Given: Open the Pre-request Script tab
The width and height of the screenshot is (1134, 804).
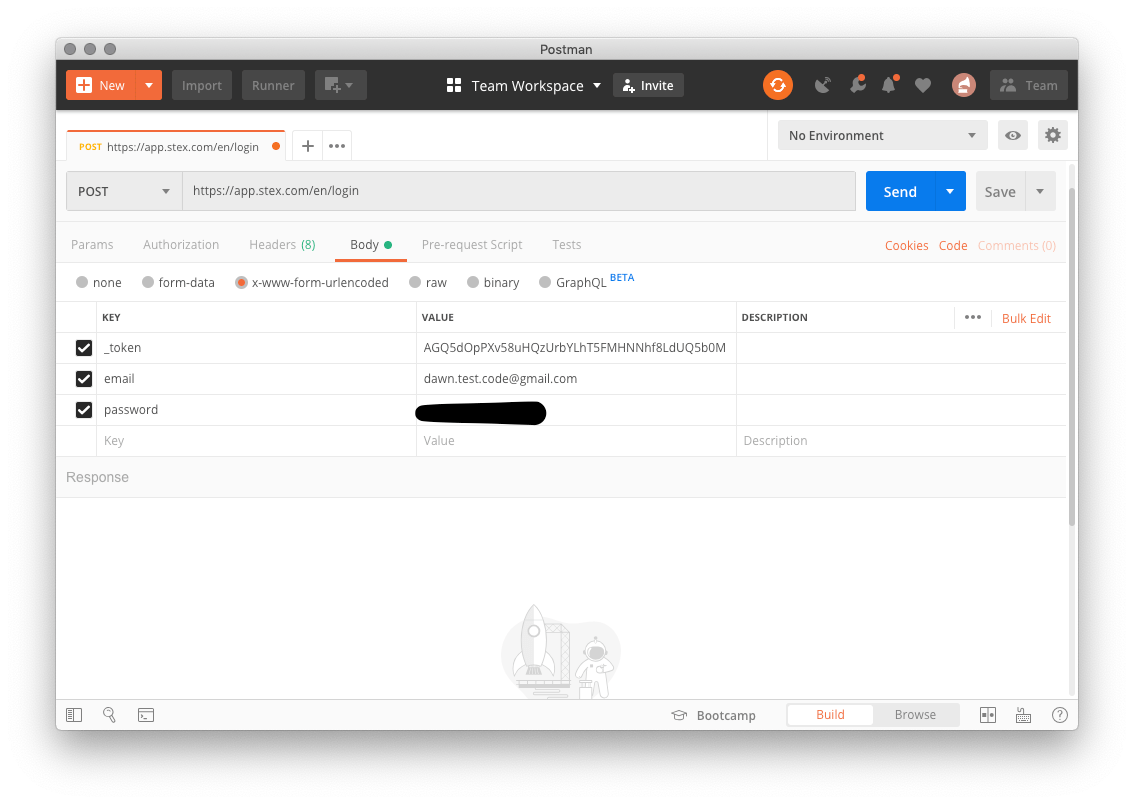Looking at the screenshot, I should 472,244.
